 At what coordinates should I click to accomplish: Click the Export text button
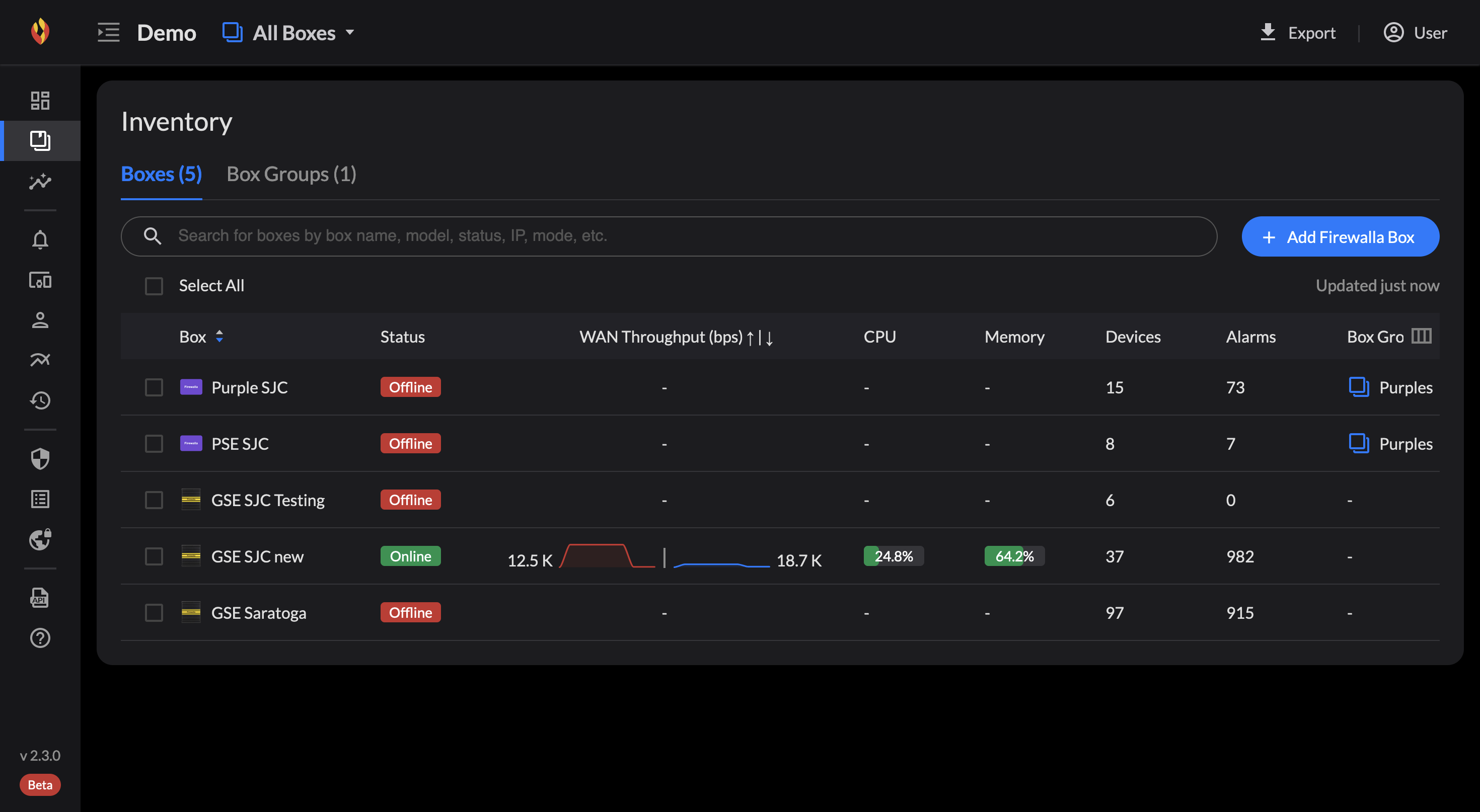click(1311, 33)
